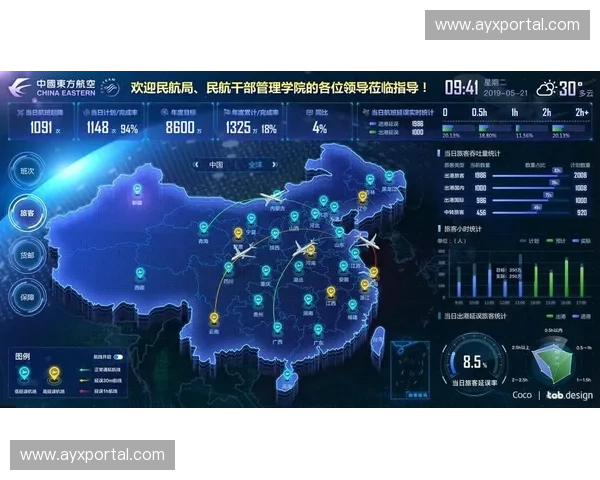
Task: Click the 出港国内 progress bar
Action: tap(530, 188)
